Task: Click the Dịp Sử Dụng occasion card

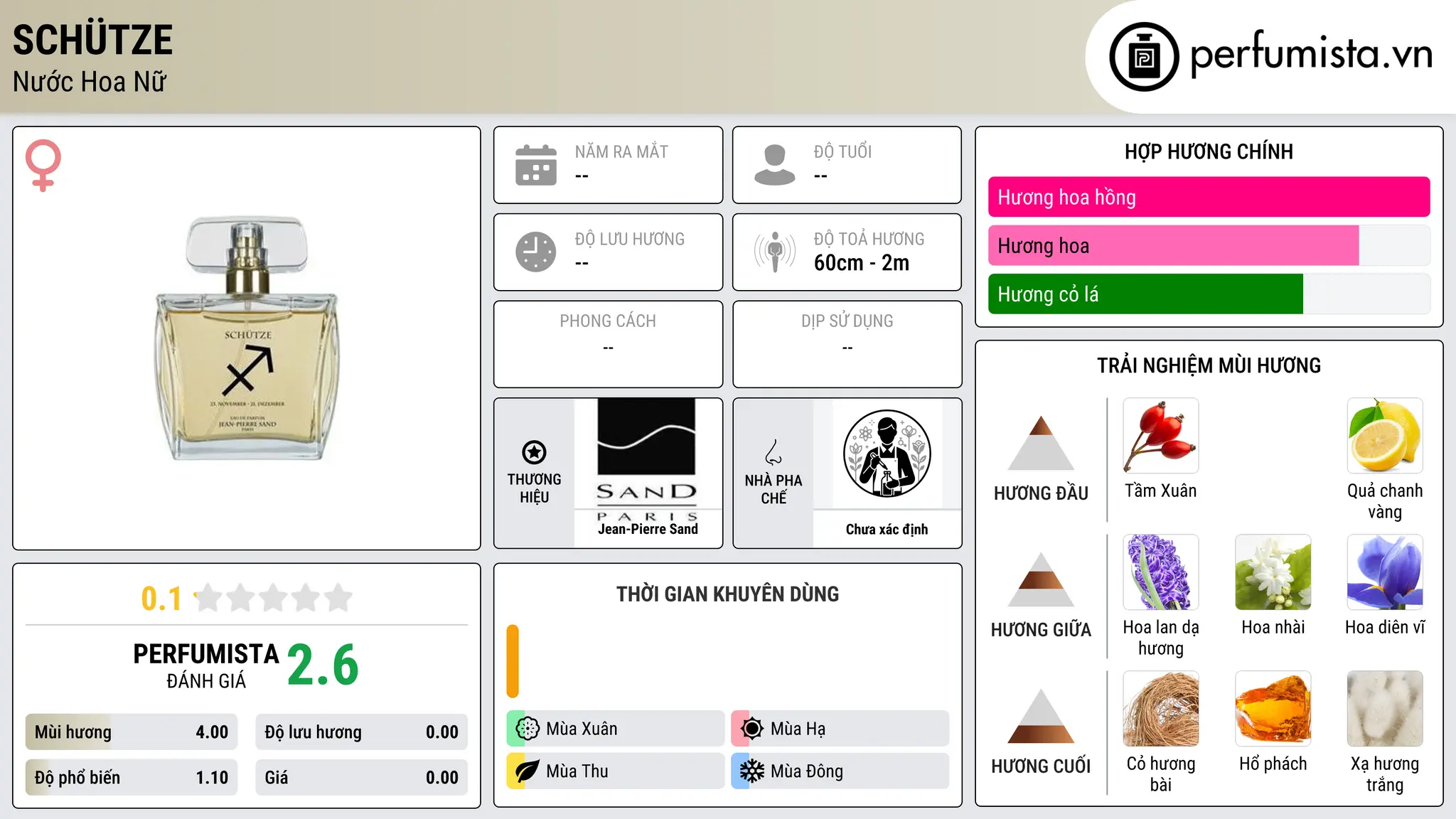Action: pos(847,344)
